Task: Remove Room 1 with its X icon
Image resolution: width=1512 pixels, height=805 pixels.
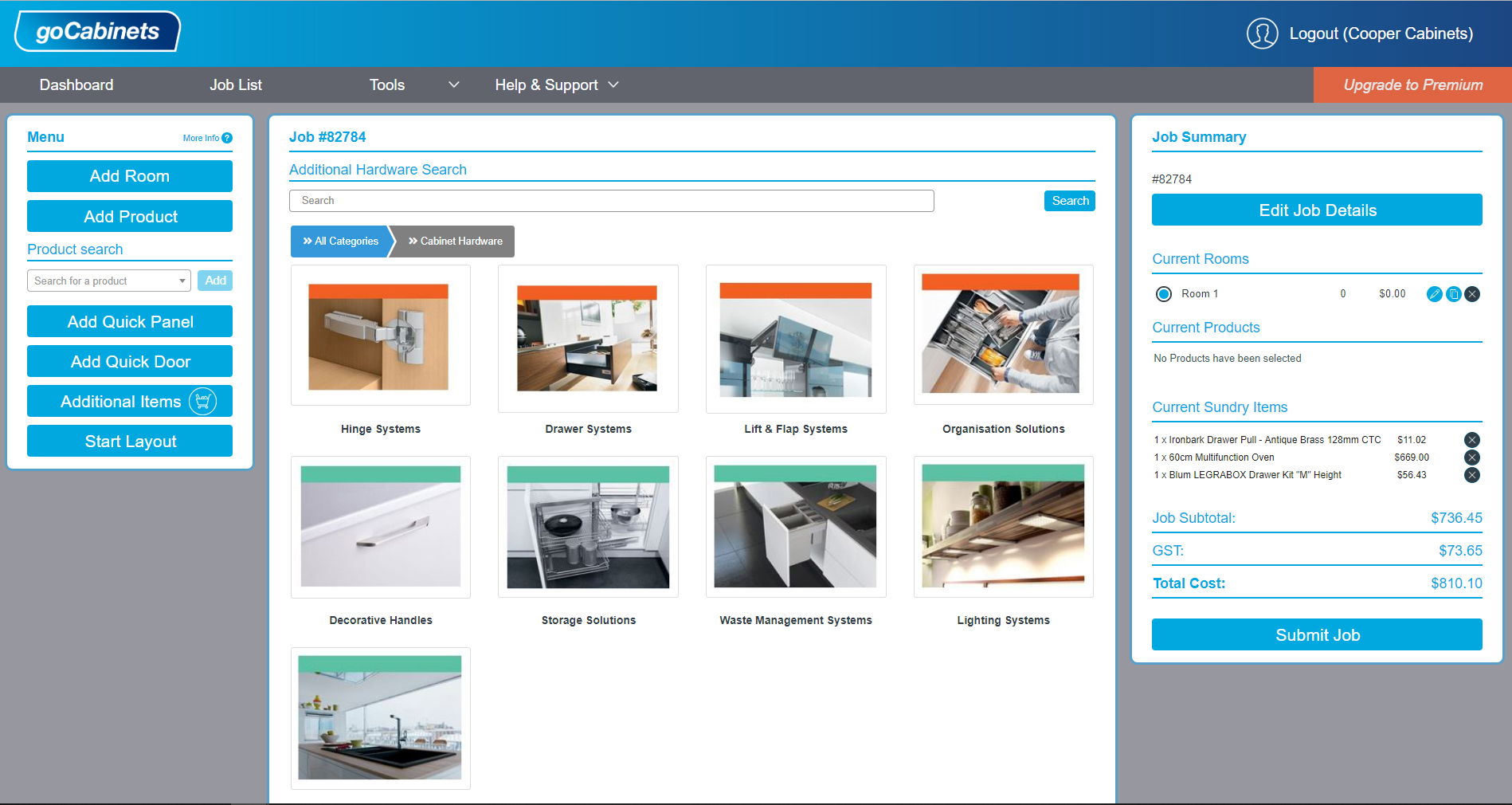Action: point(1472,293)
